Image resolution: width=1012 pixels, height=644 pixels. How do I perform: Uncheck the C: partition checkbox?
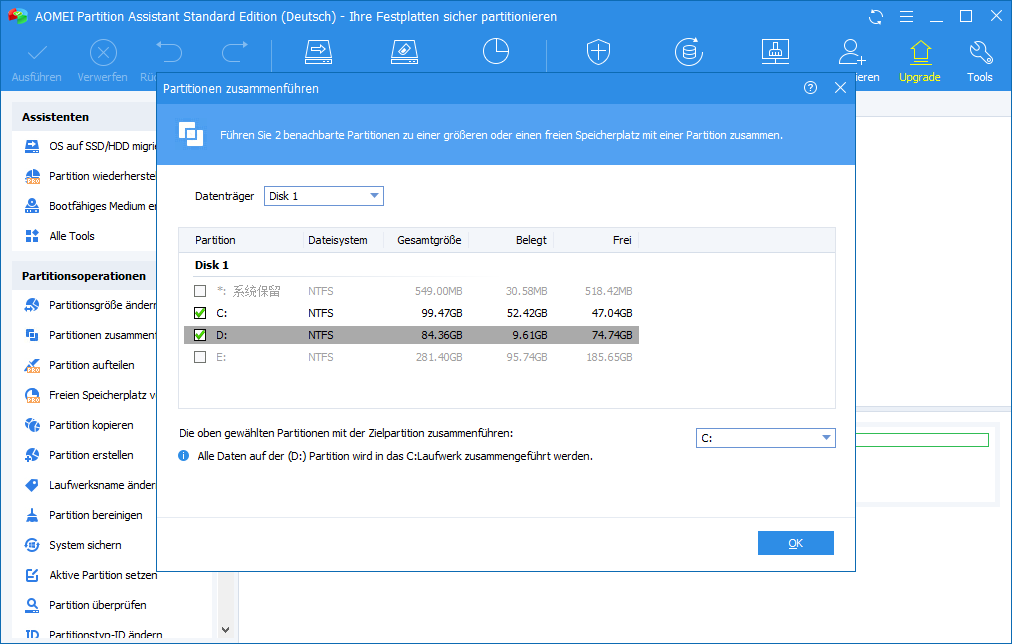pyautogui.click(x=200, y=313)
